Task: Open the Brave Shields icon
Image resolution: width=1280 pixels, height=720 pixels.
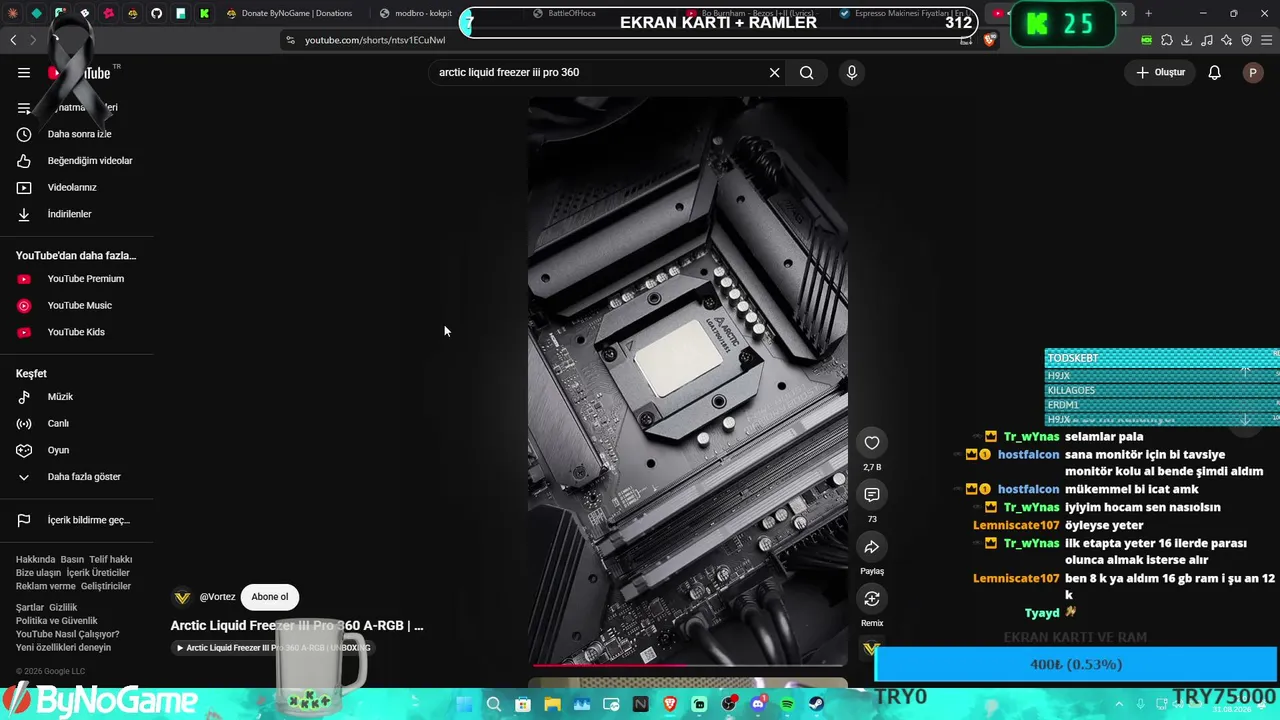Action: coord(990,40)
